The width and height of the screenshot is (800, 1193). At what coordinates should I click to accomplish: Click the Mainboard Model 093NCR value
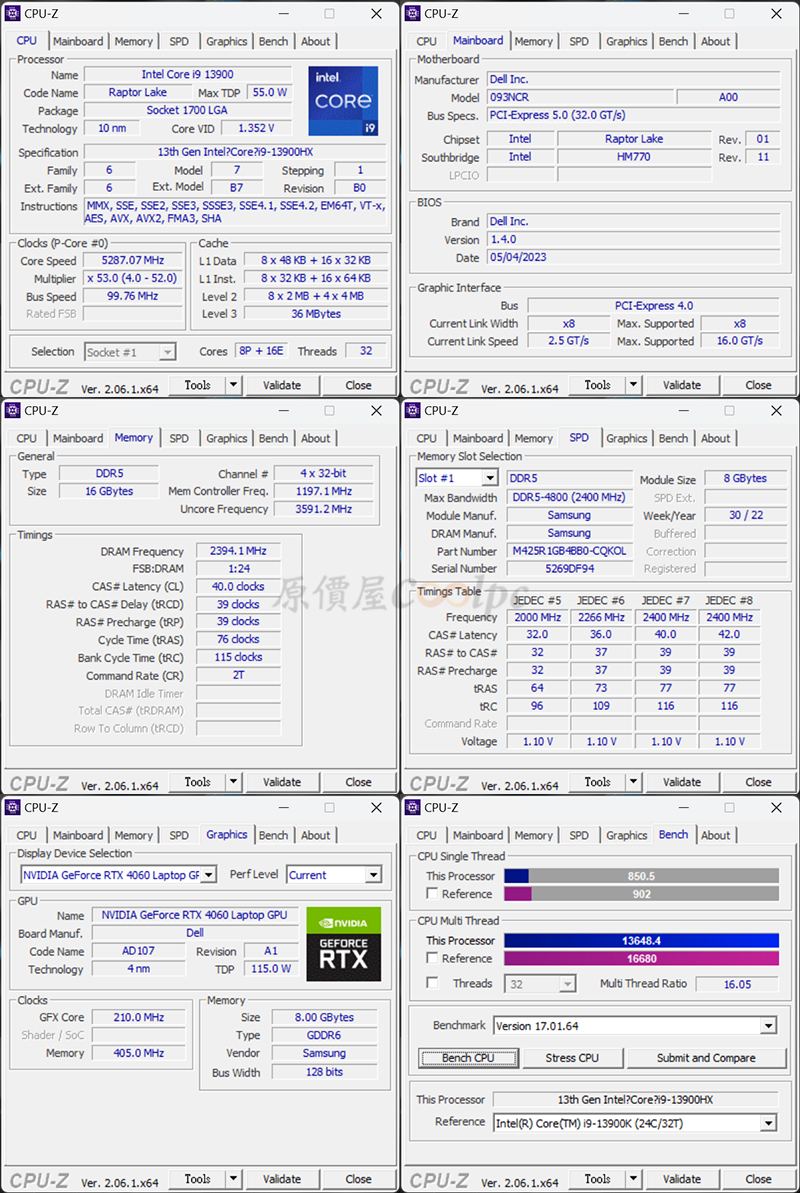(x=580, y=97)
